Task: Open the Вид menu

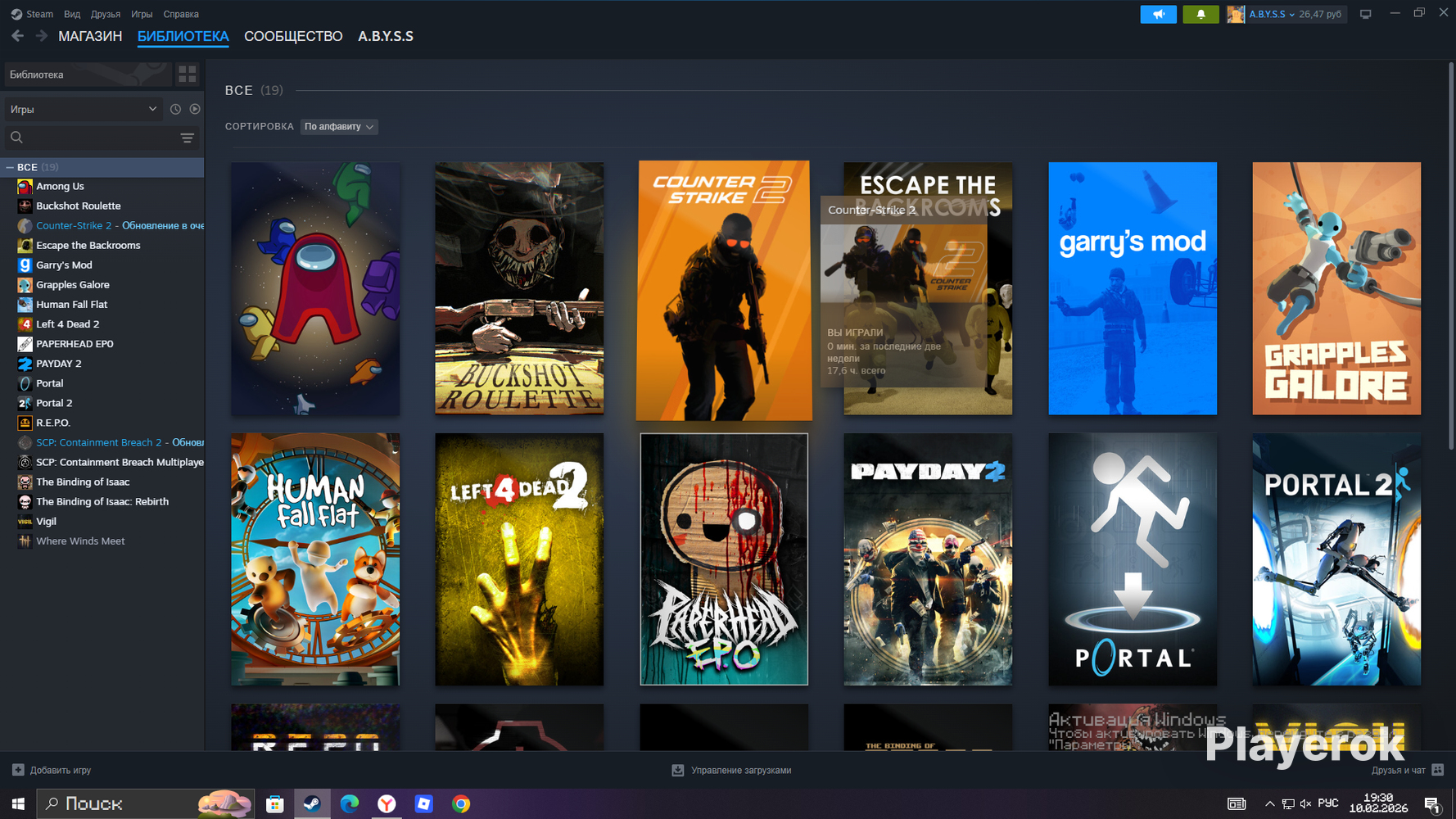Action: [72, 14]
